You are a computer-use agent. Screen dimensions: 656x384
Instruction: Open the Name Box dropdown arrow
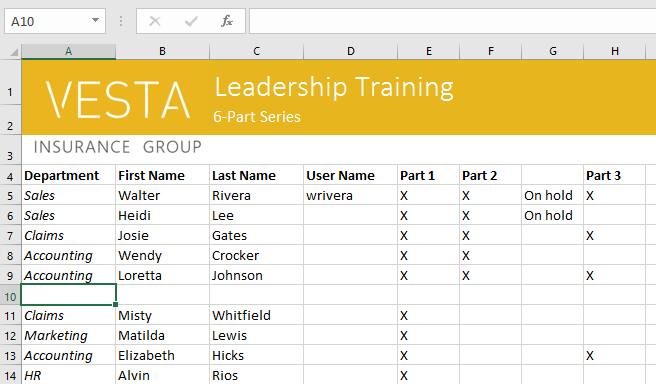pos(95,20)
